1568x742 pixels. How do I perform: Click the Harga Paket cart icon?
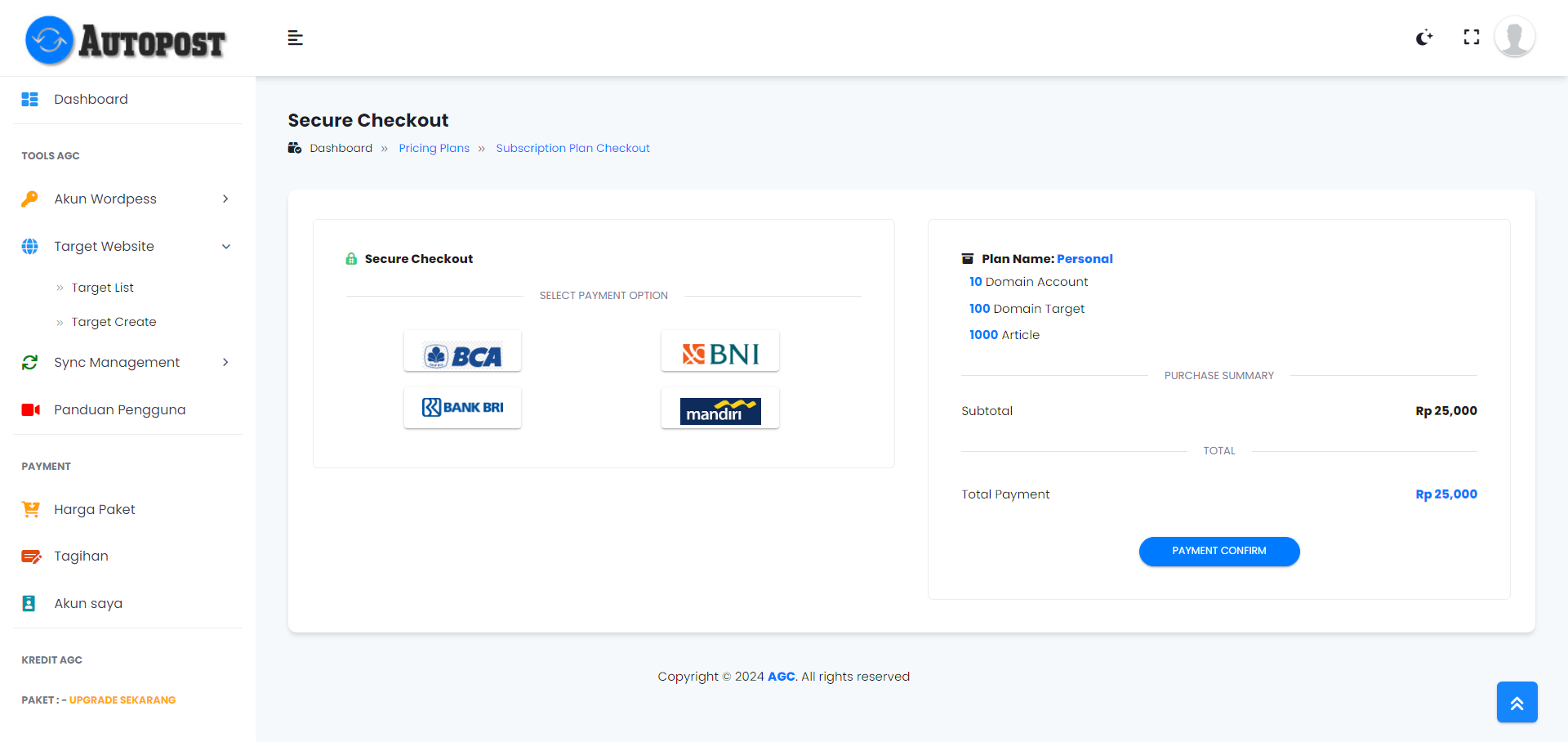point(31,510)
